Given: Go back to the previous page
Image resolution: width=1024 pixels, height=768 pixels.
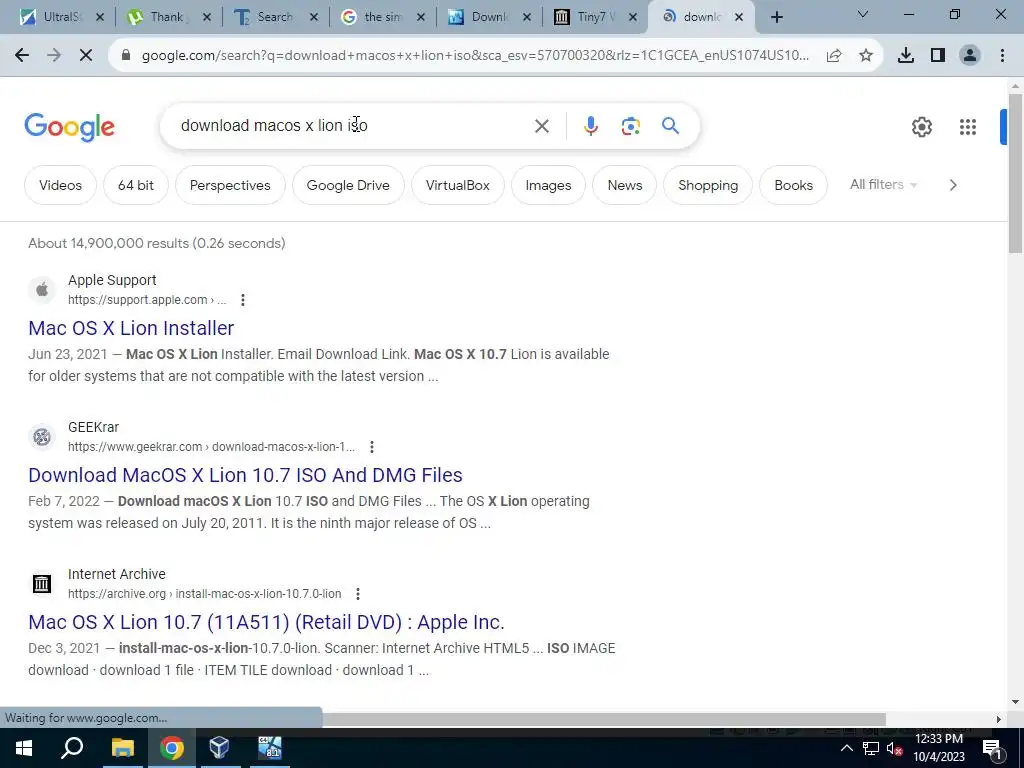Looking at the screenshot, I should [22, 56].
